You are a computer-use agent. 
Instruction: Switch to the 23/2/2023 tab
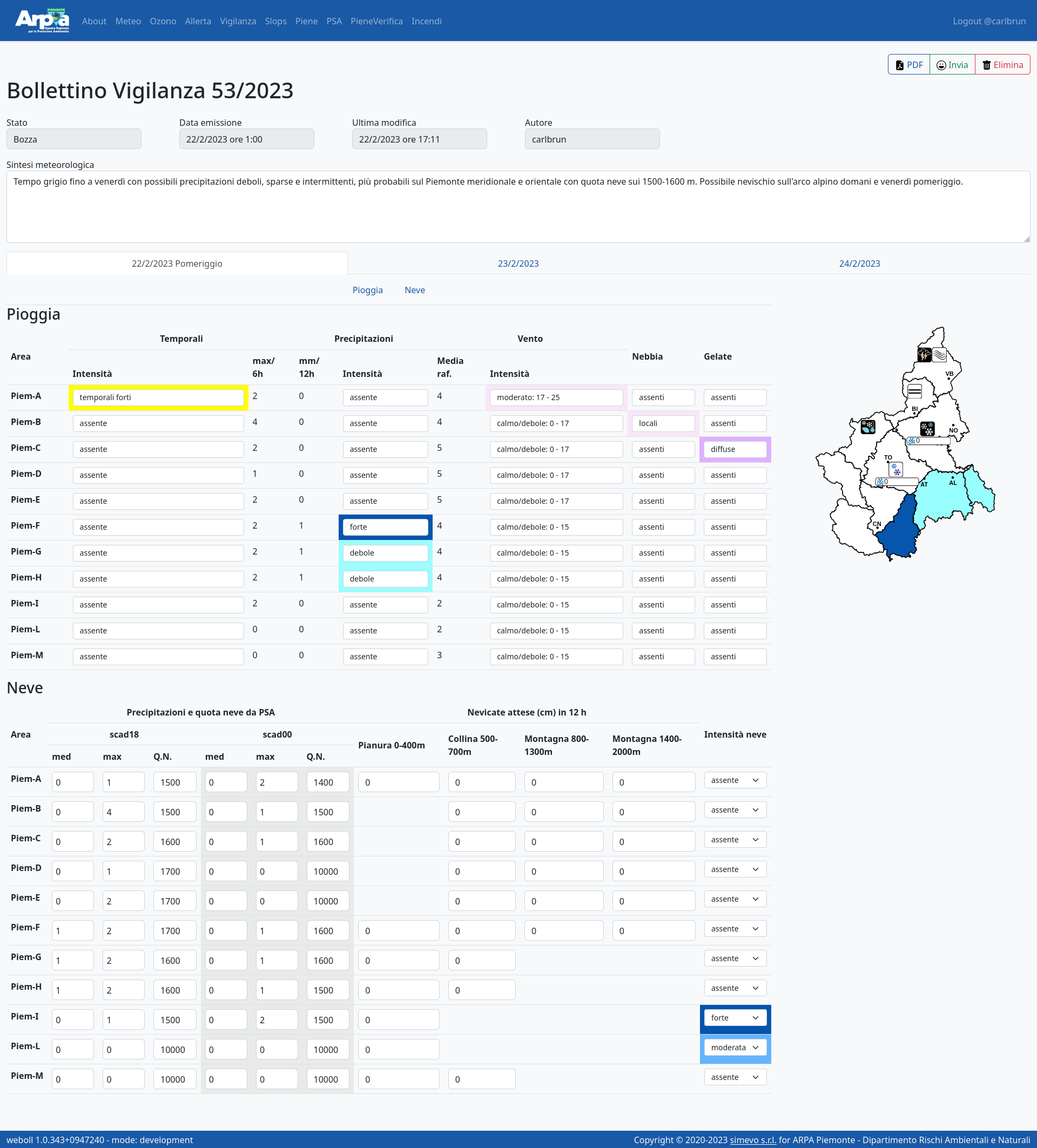click(x=517, y=264)
